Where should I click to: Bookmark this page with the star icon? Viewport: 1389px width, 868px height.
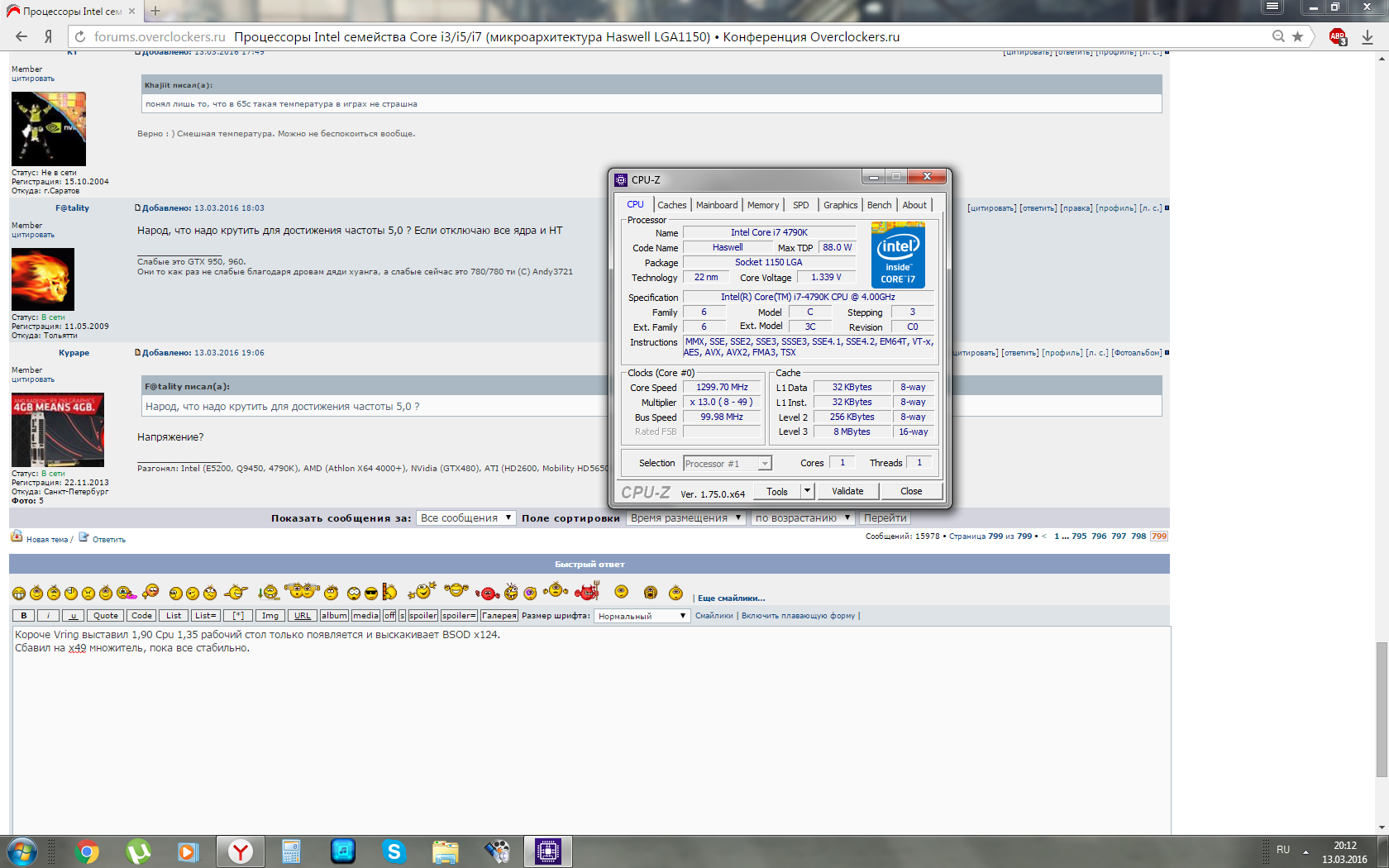tap(1297, 36)
